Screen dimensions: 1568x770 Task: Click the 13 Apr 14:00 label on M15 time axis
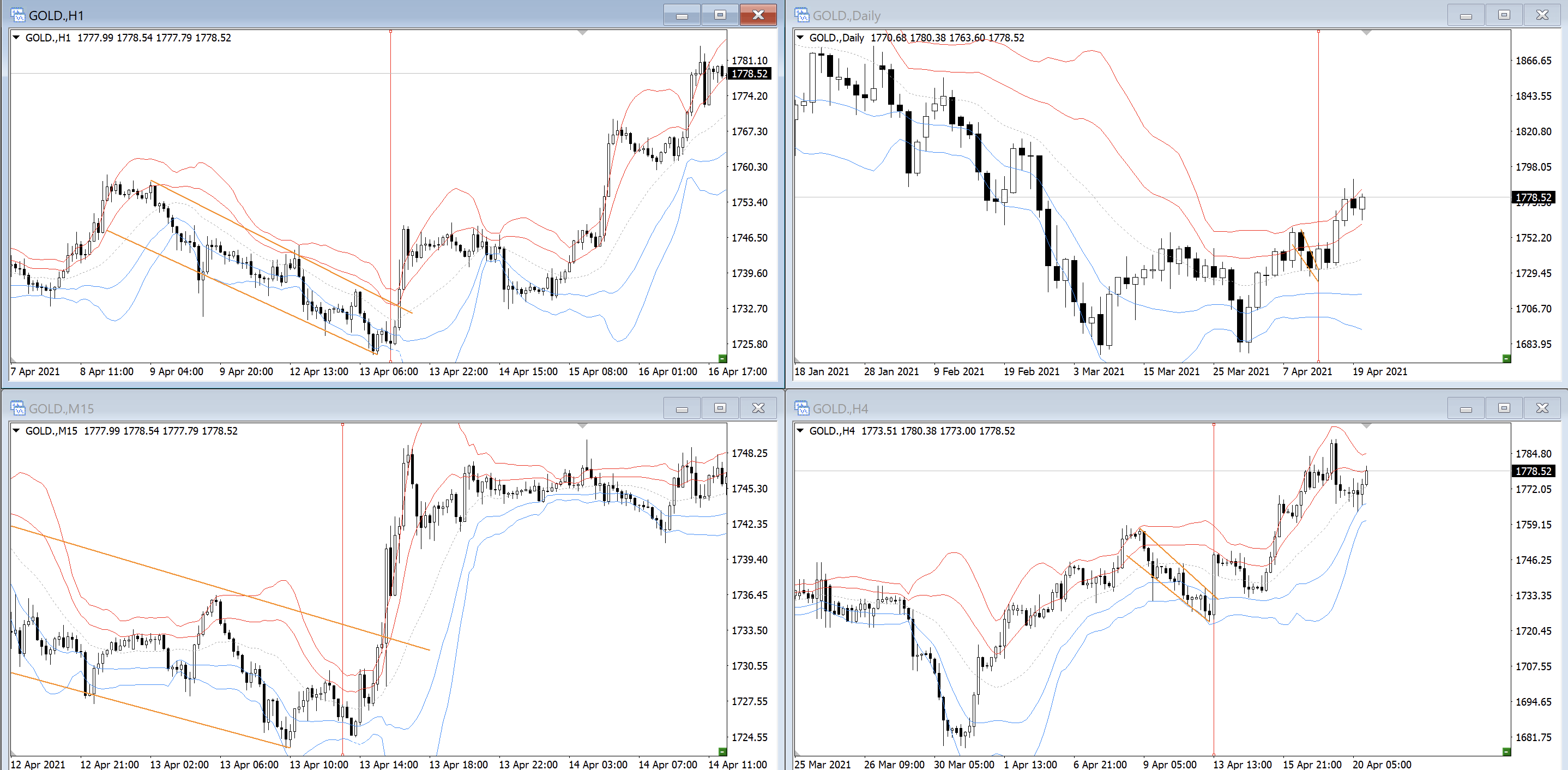click(388, 764)
